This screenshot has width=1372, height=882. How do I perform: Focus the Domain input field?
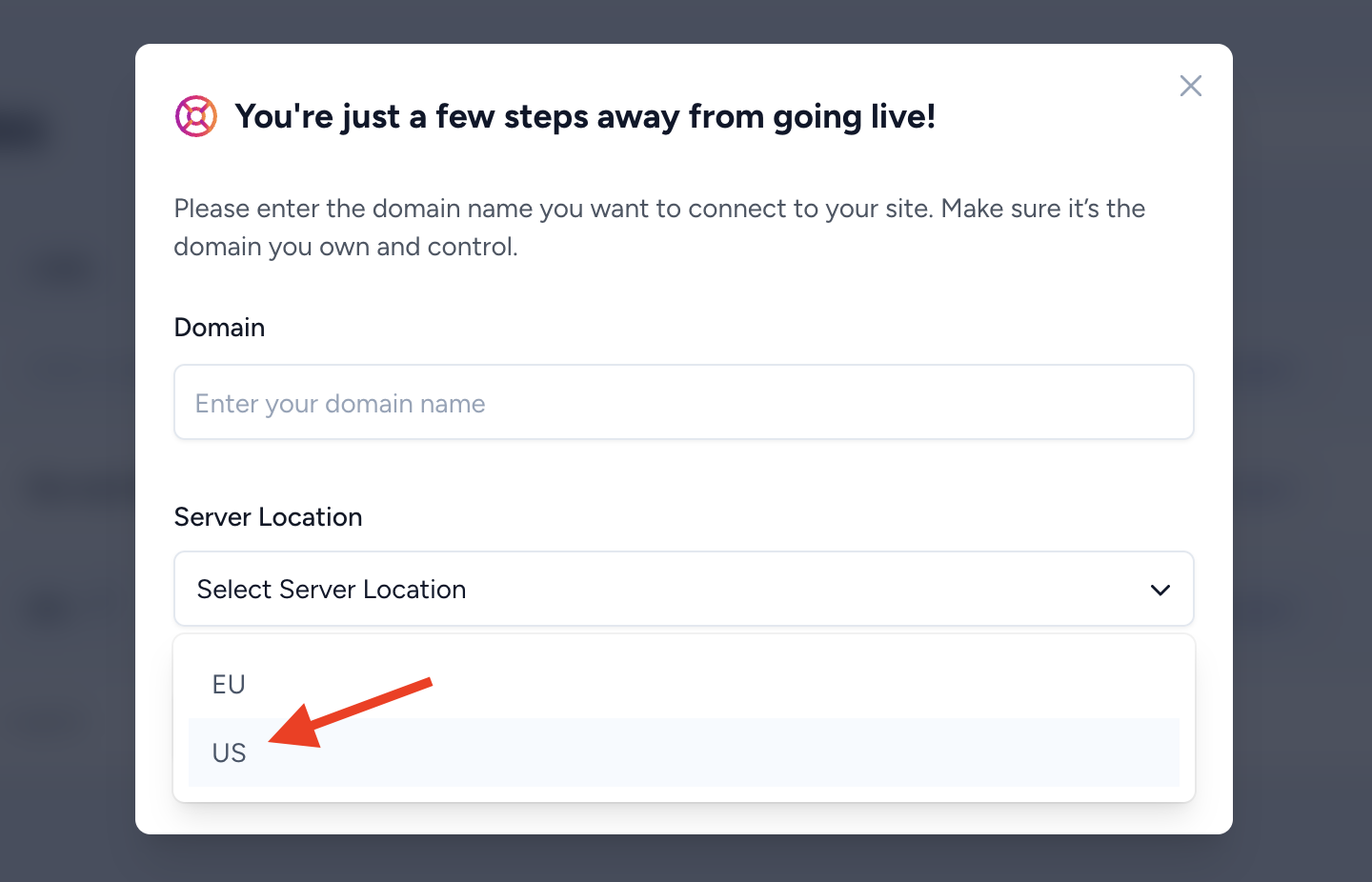click(x=683, y=403)
